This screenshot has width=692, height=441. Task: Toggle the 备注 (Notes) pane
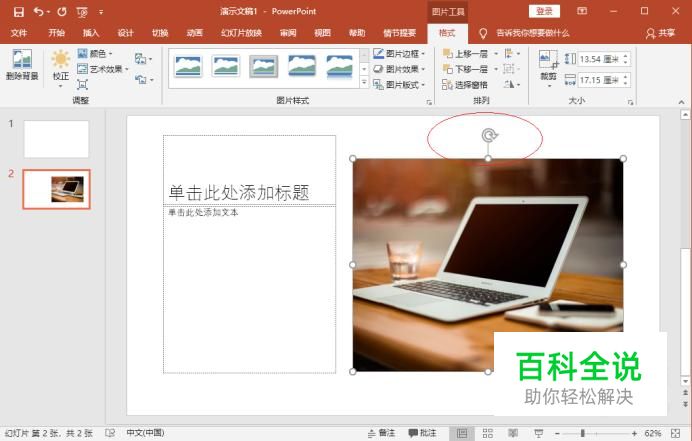[382, 433]
